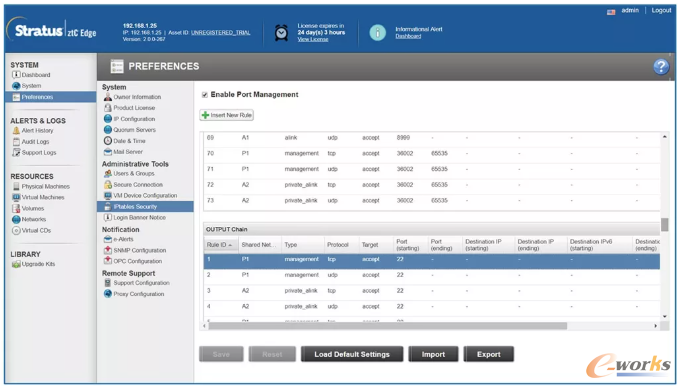
Task: Click the Mail Server icon
Action: 108,152
